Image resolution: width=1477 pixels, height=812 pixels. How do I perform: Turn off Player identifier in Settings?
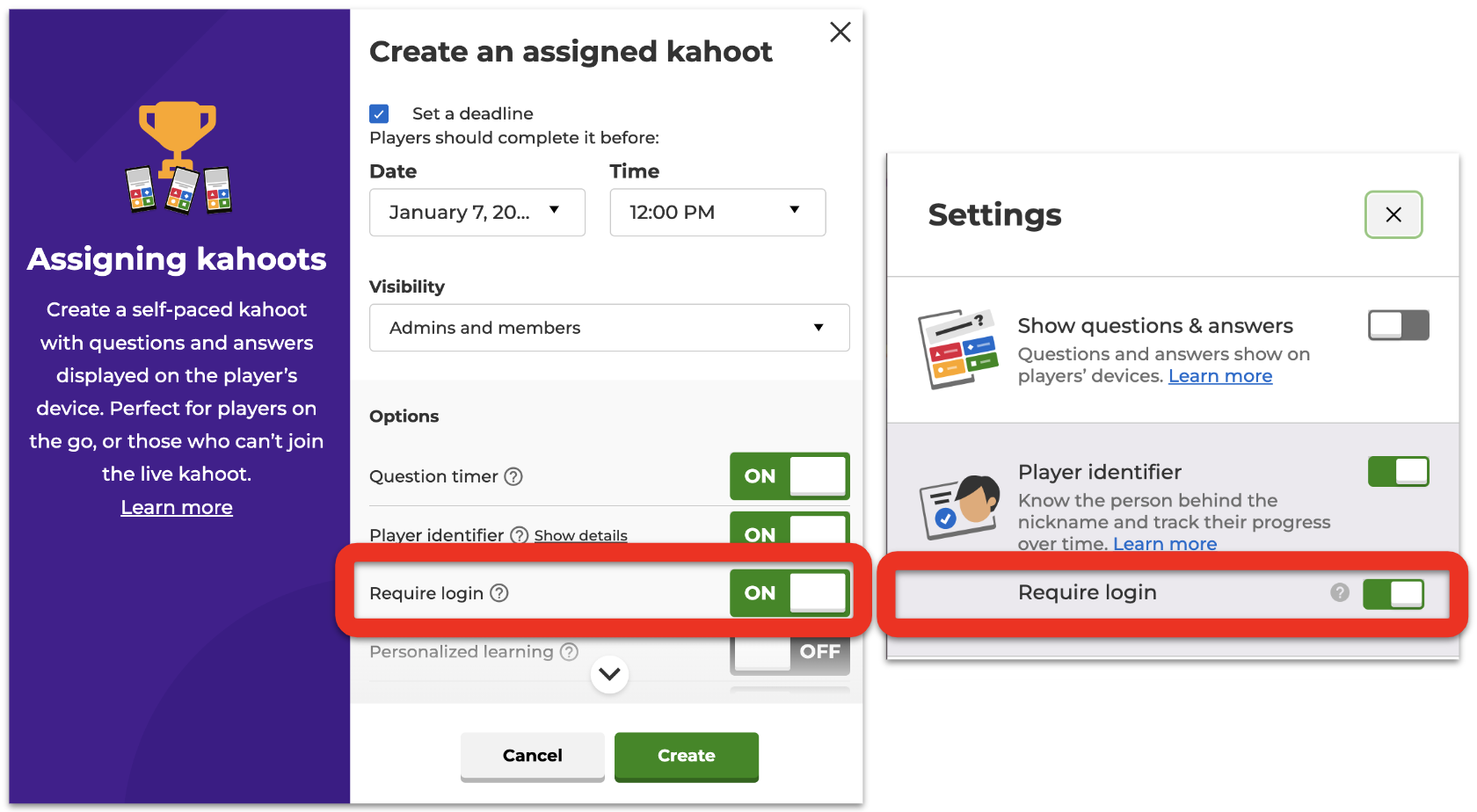click(x=1398, y=472)
